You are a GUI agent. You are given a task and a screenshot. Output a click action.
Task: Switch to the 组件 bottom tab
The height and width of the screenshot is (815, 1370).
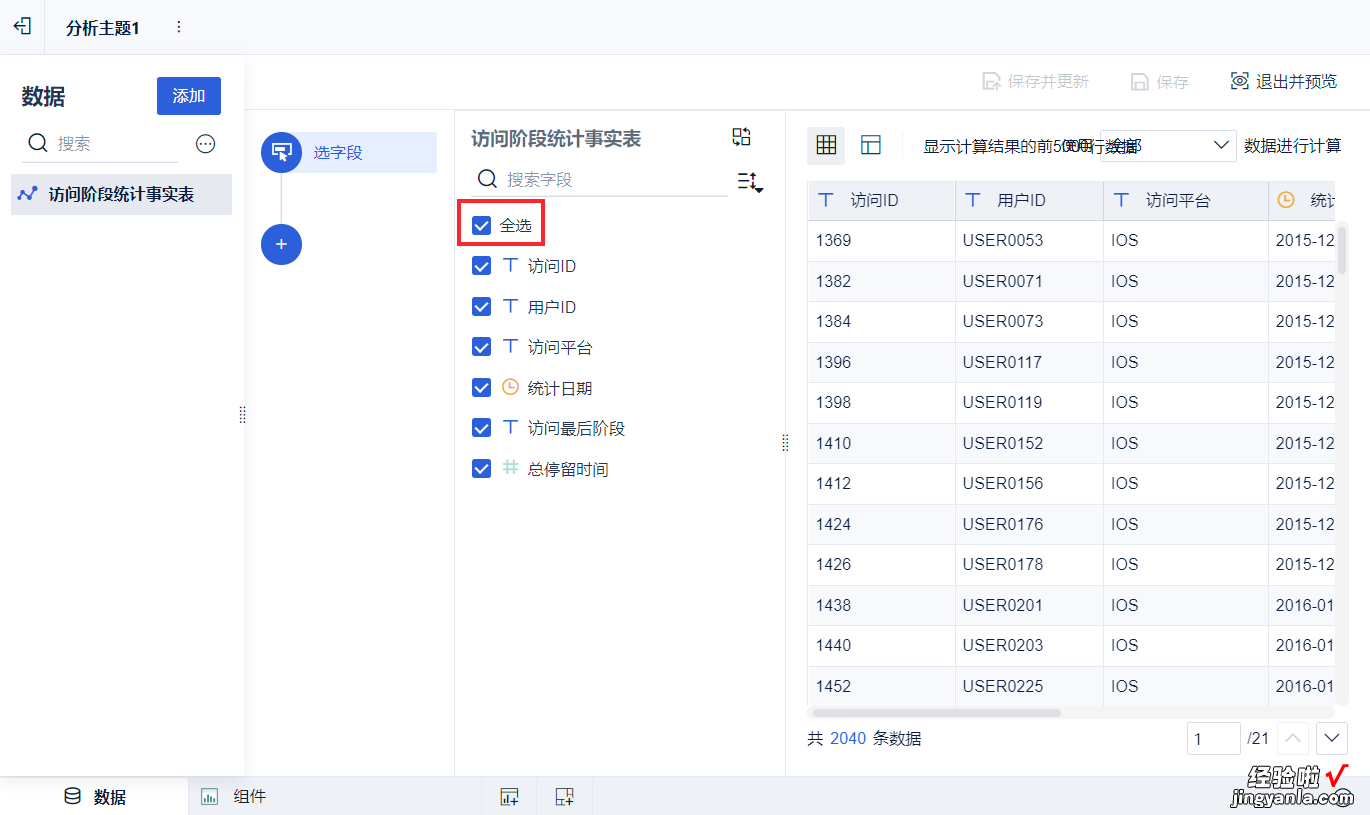(x=234, y=797)
